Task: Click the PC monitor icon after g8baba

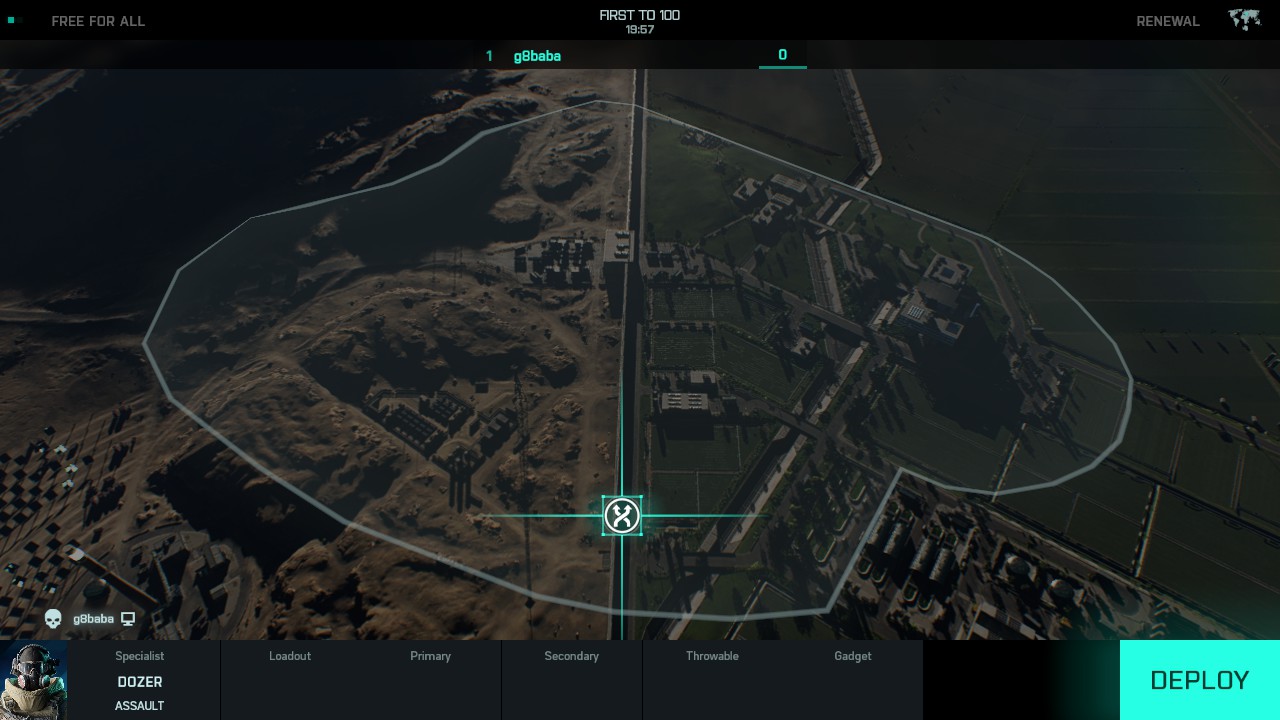Action: (128, 619)
